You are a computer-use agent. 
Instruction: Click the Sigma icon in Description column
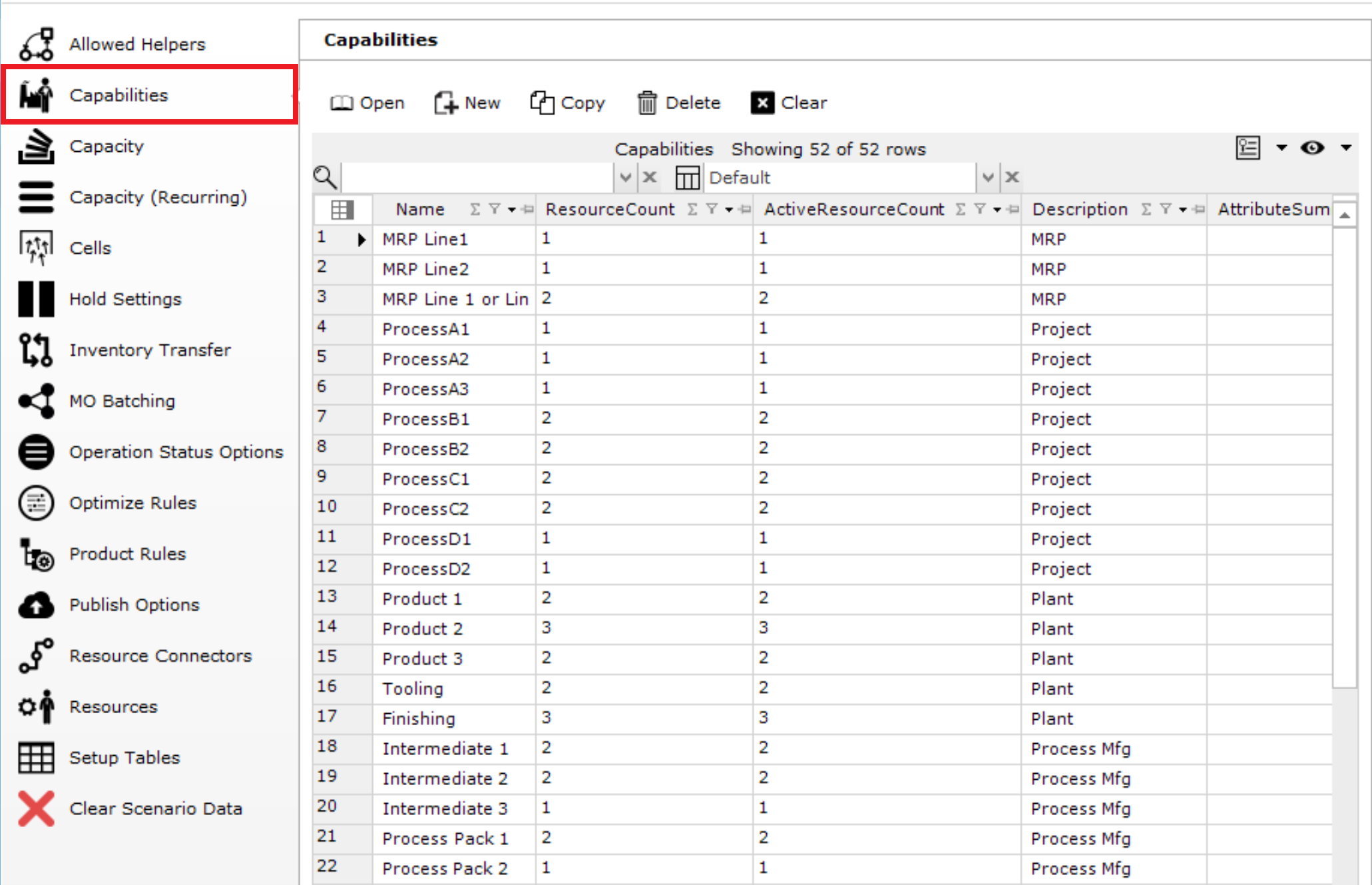point(1146,210)
